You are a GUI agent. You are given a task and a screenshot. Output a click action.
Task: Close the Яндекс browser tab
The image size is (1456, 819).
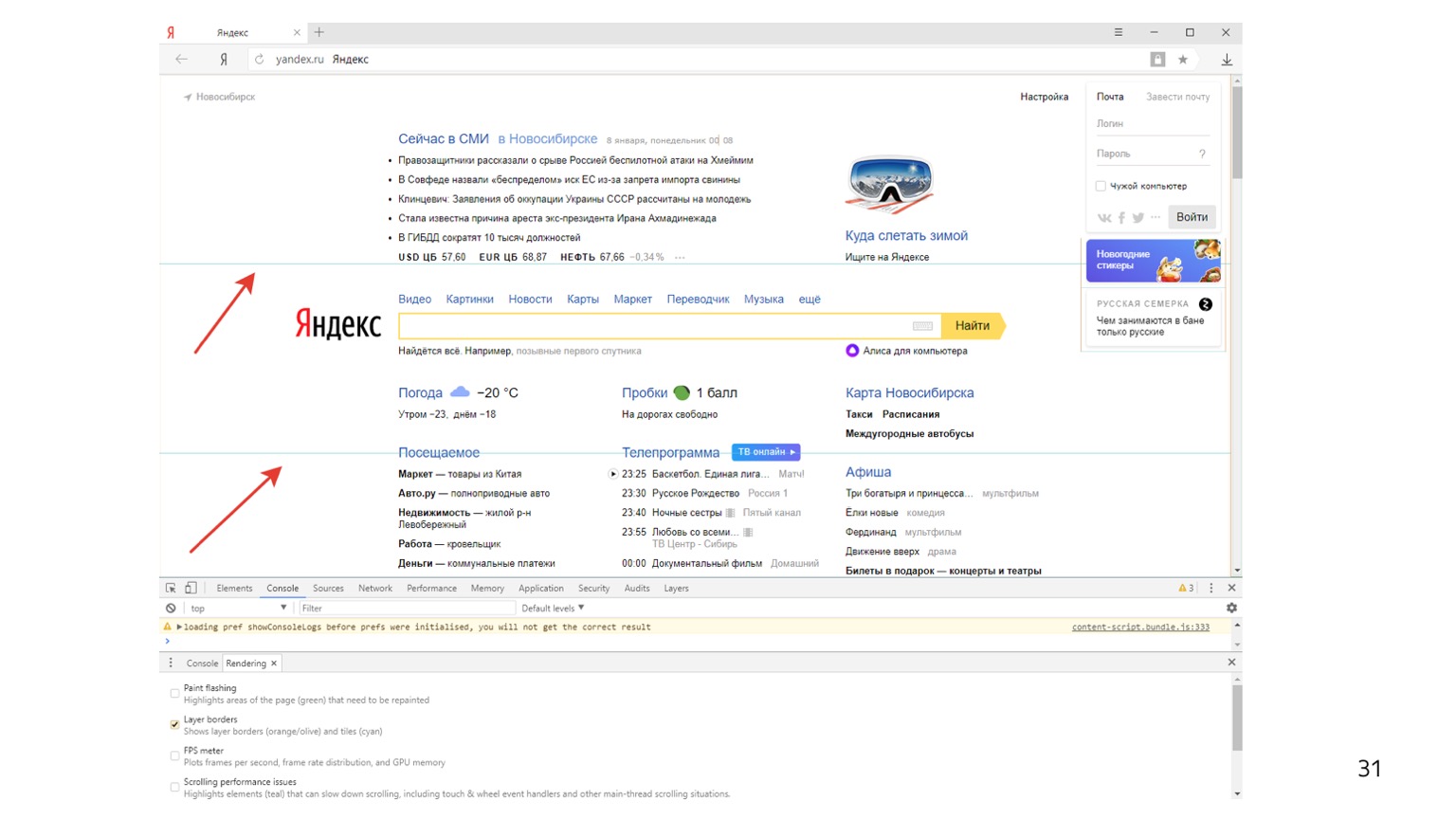pos(297,32)
